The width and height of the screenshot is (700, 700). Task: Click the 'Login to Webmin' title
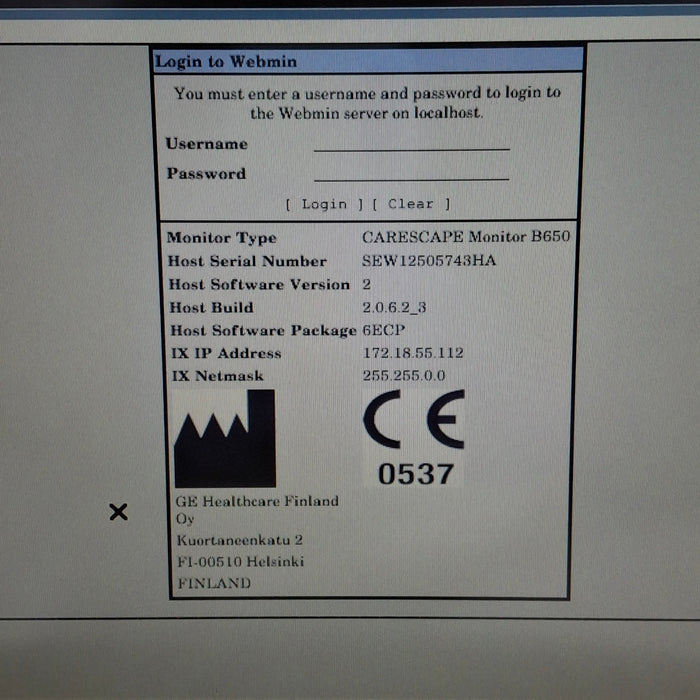[x=226, y=62]
